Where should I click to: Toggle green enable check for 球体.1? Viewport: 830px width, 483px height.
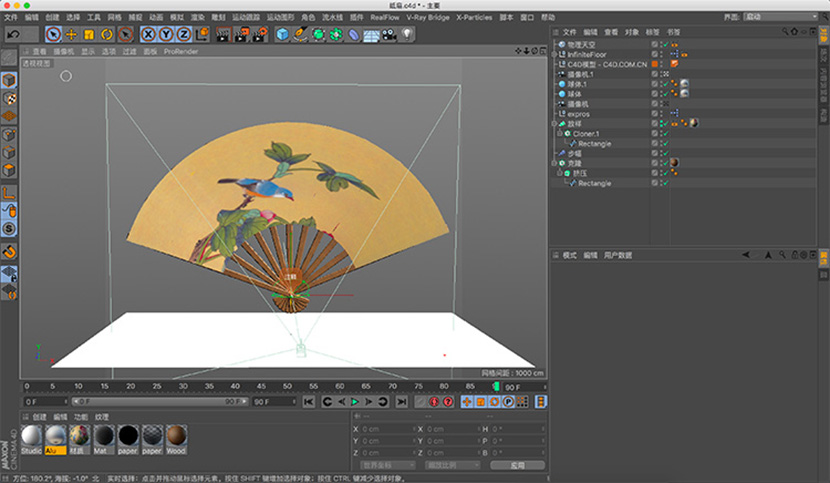pyautogui.click(x=666, y=84)
